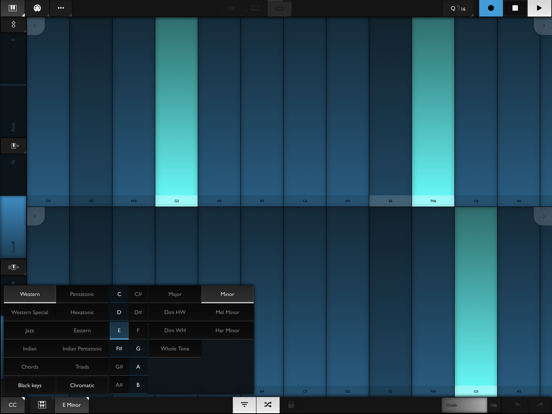Screen dimensions: 552x414
Task: Click the shuffle arrows icon in bottom bar
Action: click(x=268, y=405)
